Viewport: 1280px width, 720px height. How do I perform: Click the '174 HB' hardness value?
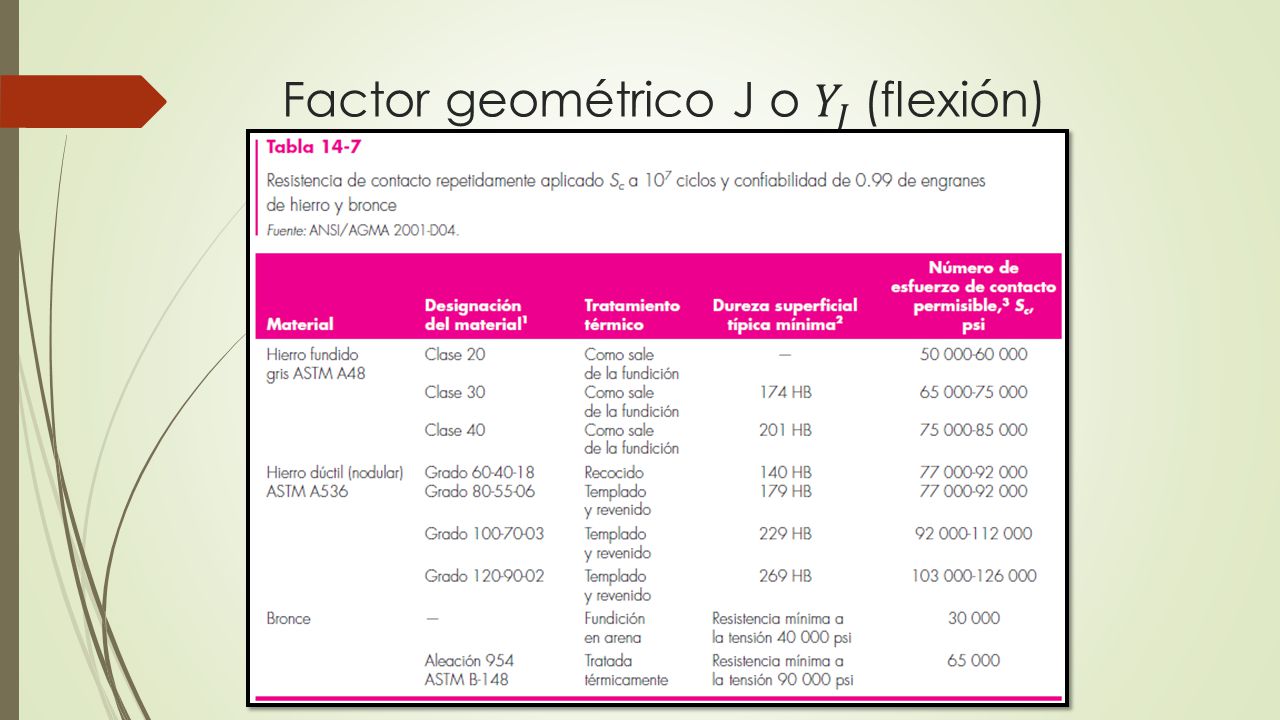pos(786,392)
